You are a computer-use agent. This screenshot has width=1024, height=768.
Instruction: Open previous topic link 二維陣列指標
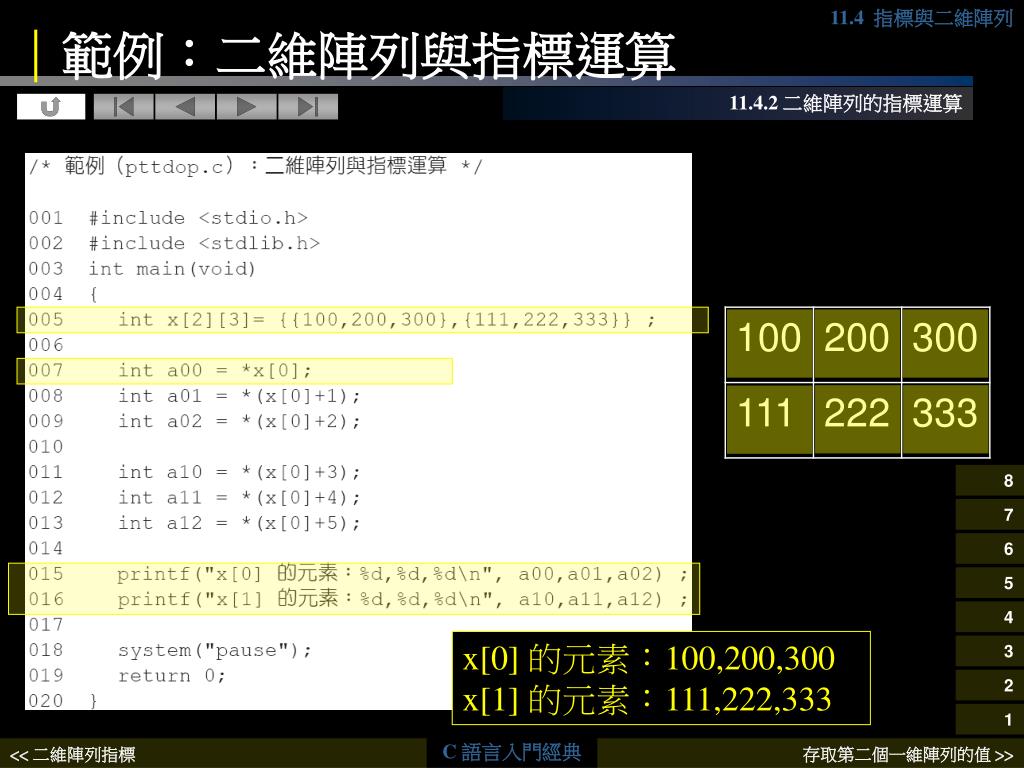72,756
